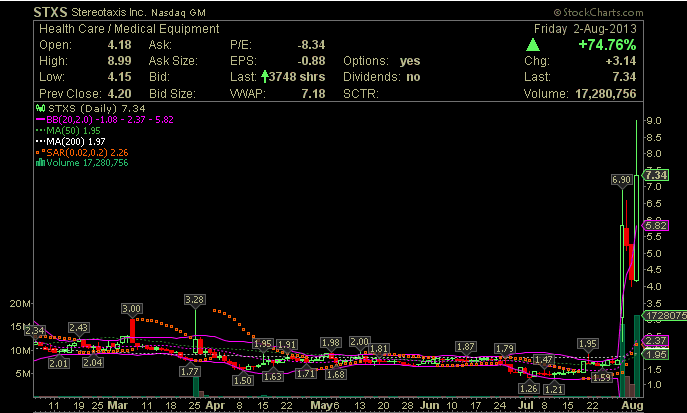Click the Ask Size label

click(173, 61)
